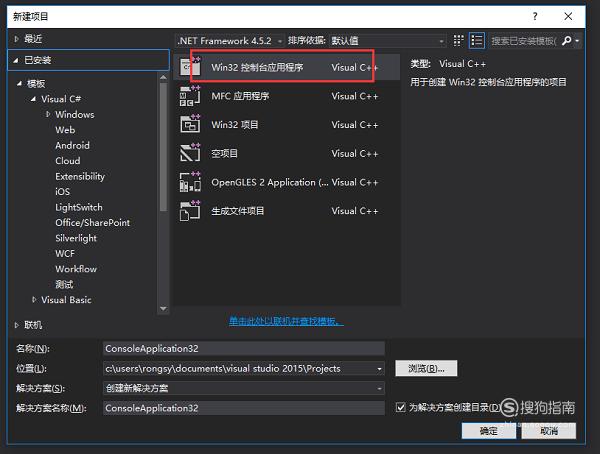Select the MFC application template icon
Screen dimensions: 600x454
[190, 96]
